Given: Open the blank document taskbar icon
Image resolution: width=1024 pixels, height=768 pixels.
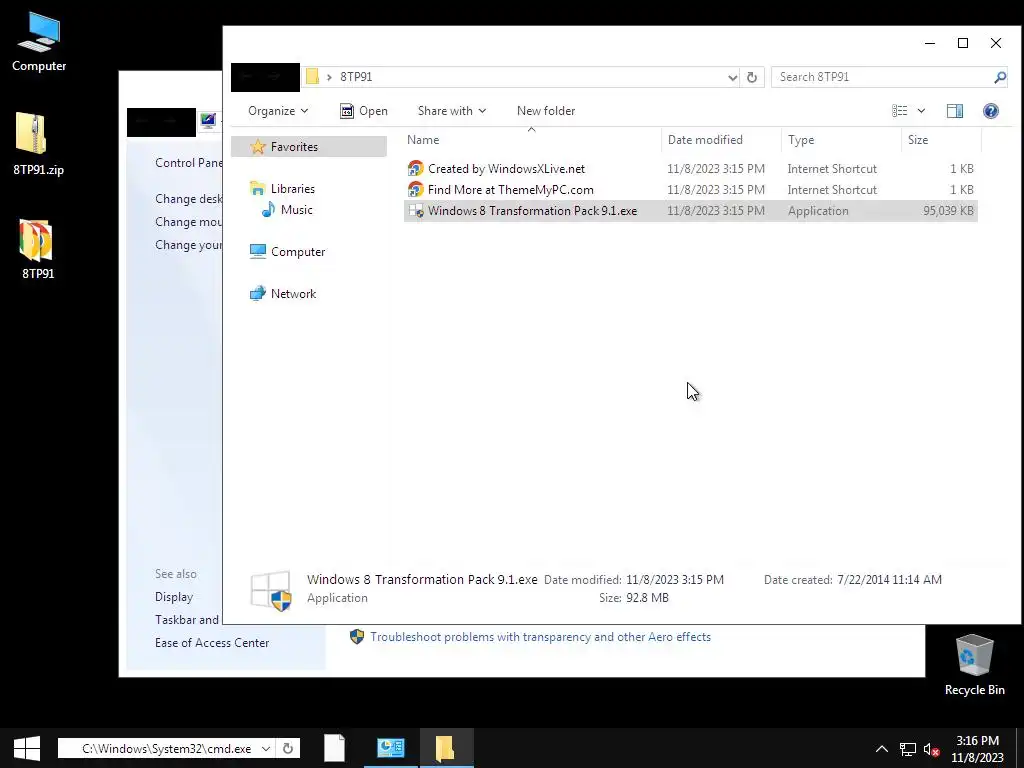Looking at the screenshot, I should pos(334,748).
